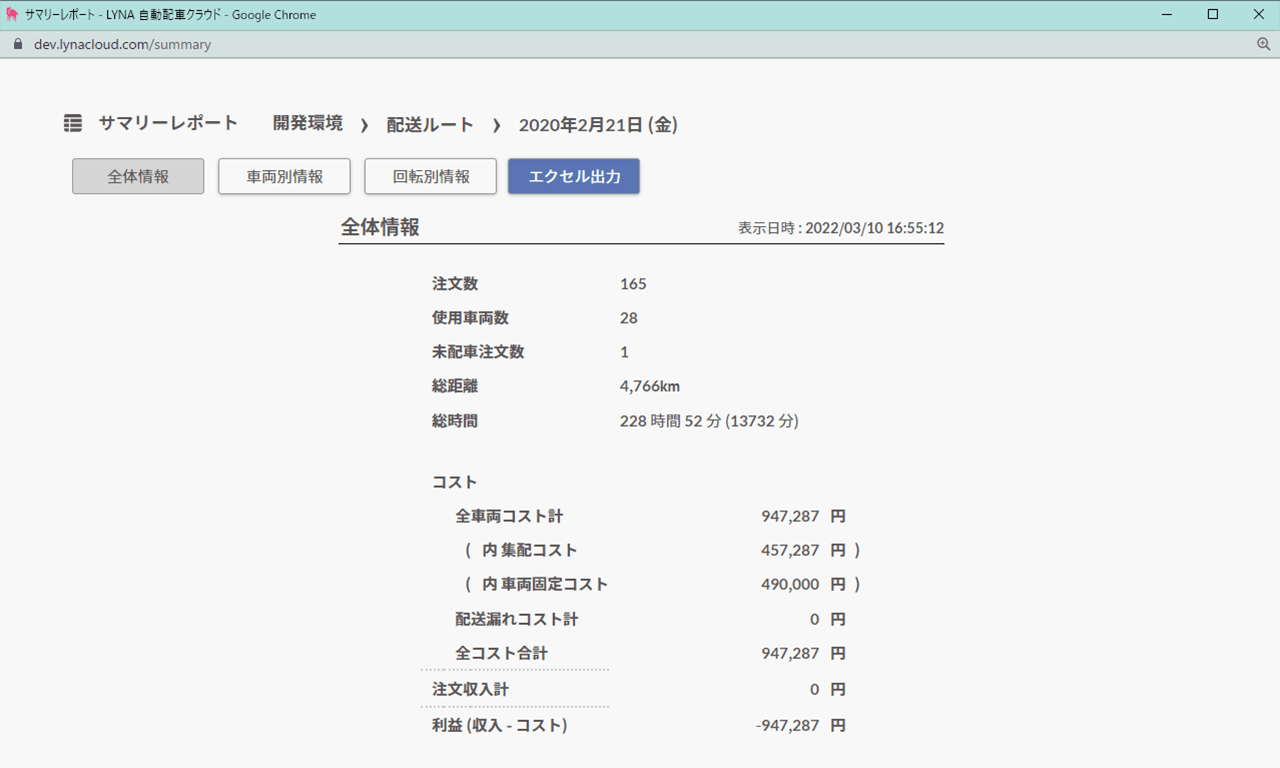Click the chevron after 配送ルート
This screenshot has width=1280, height=768.
tap(496, 126)
